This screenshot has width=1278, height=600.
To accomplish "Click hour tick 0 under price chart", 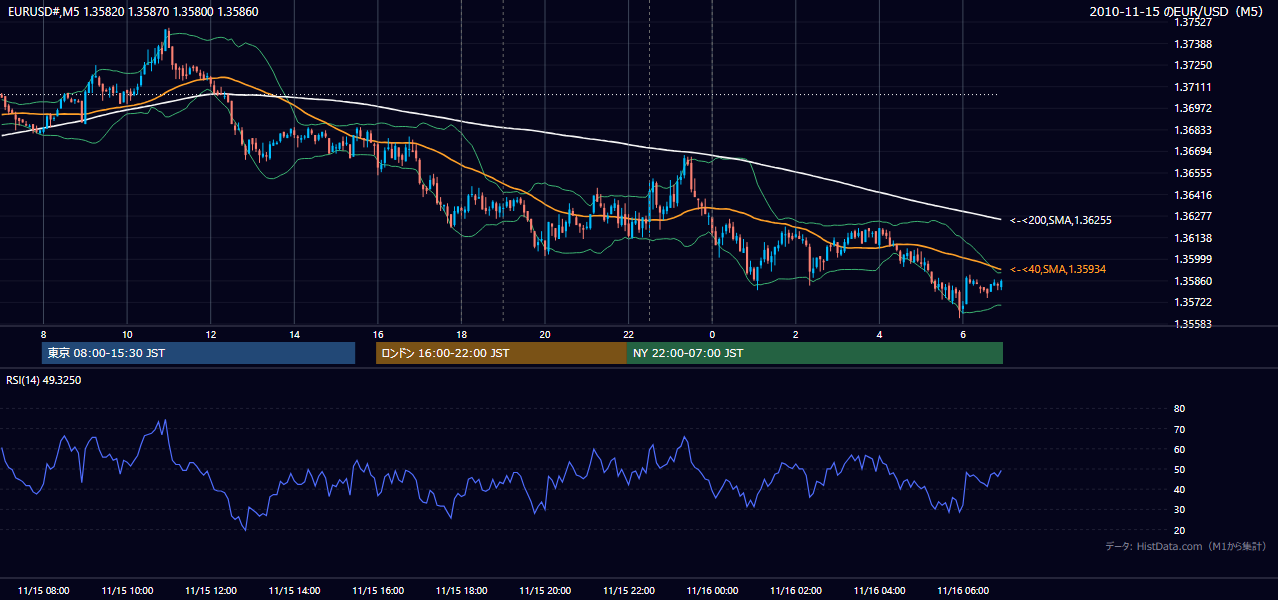I will pos(712,333).
